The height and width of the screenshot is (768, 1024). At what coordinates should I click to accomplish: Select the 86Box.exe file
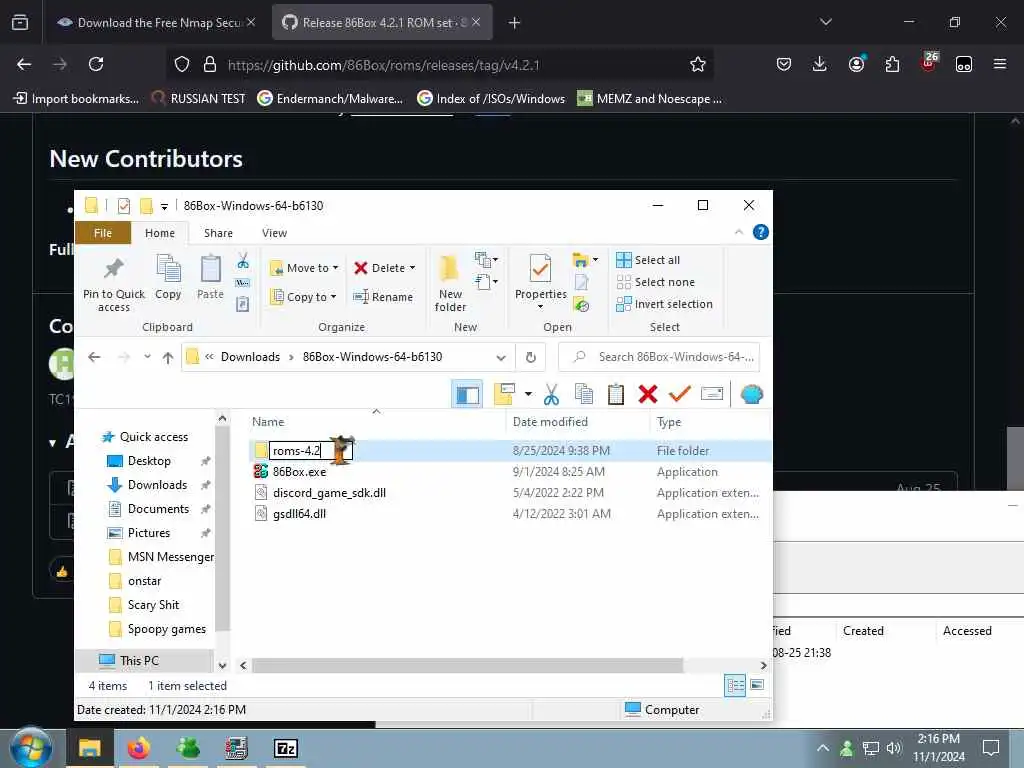tap(299, 472)
